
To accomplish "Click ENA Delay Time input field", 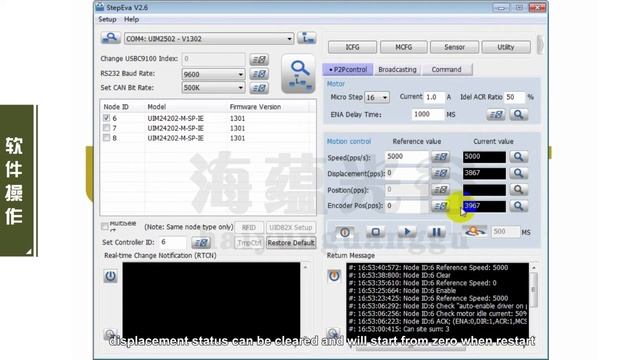I will click(427, 115).
